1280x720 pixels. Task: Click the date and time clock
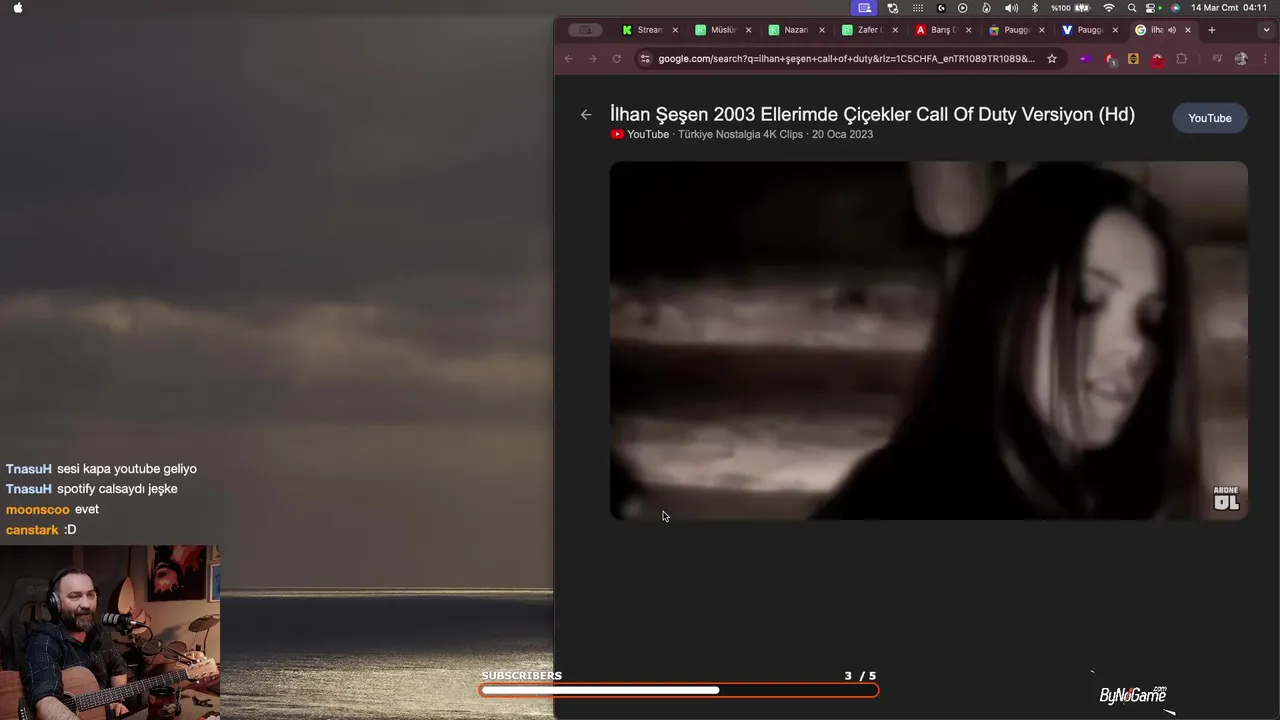tap(1229, 8)
